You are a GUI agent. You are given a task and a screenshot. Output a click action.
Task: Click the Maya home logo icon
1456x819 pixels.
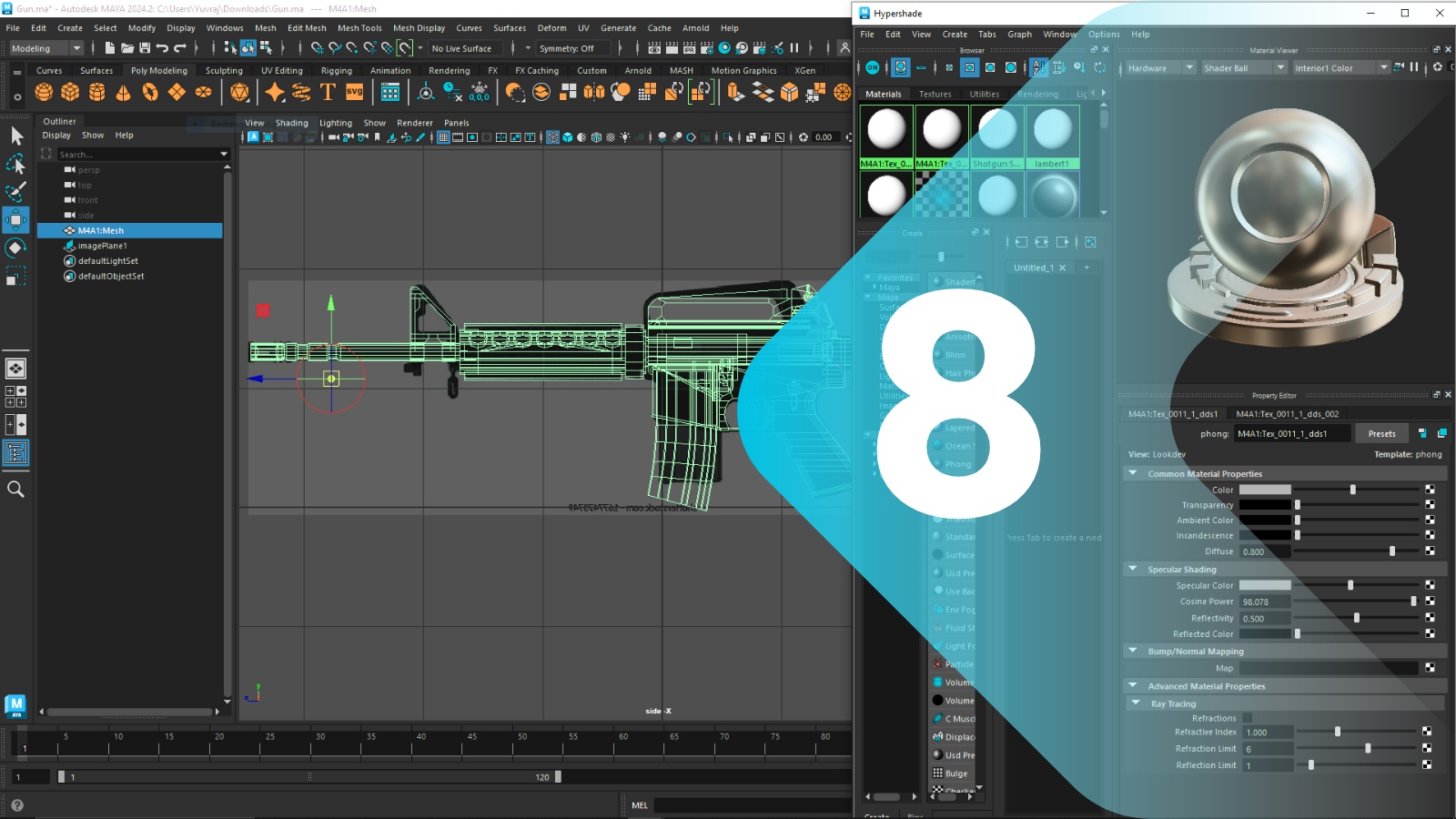point(15,706)
